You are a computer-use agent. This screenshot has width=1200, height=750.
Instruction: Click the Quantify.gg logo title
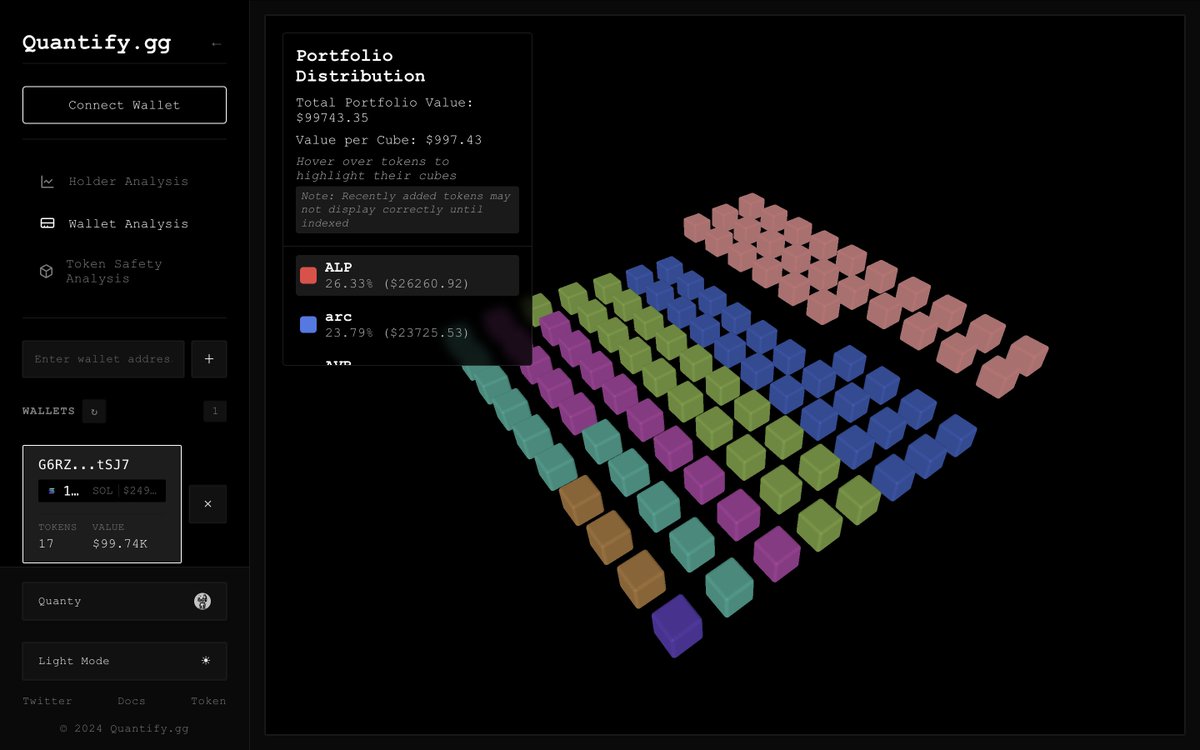pyautogui.click(x=97, y=43)
